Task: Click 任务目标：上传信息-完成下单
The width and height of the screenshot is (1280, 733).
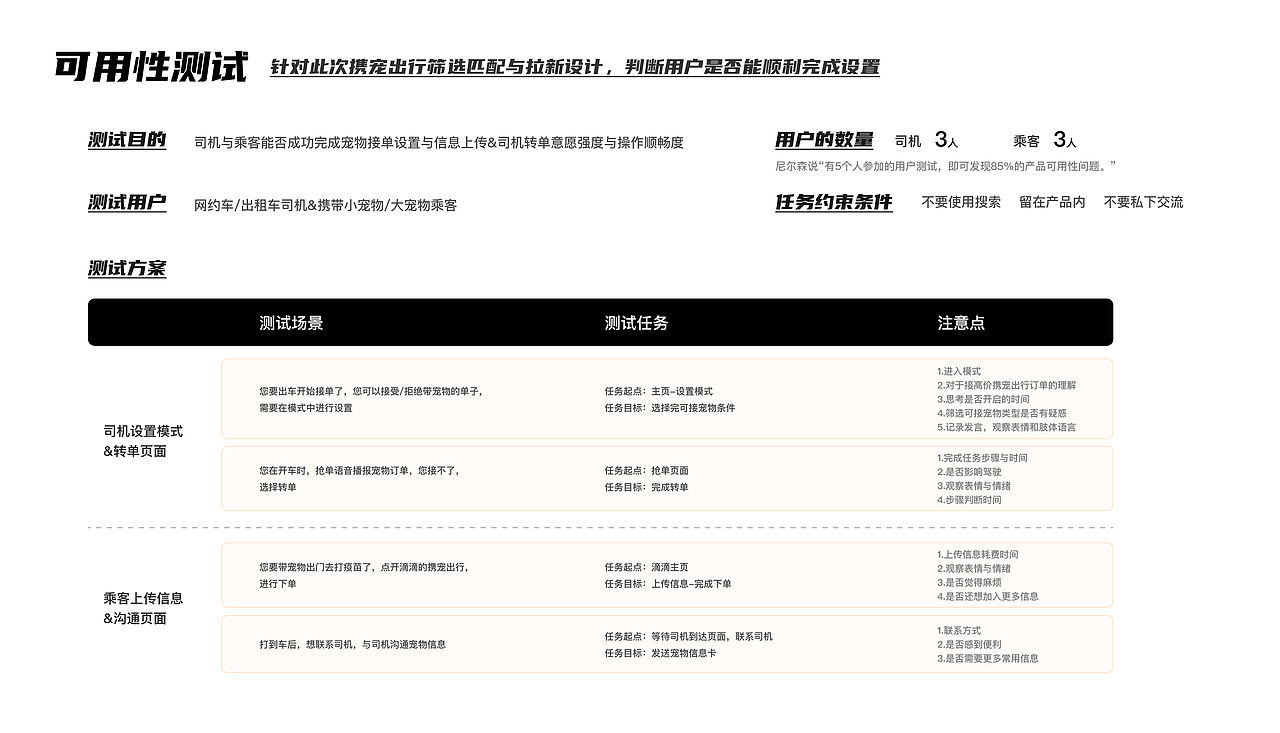Action: 667,584
